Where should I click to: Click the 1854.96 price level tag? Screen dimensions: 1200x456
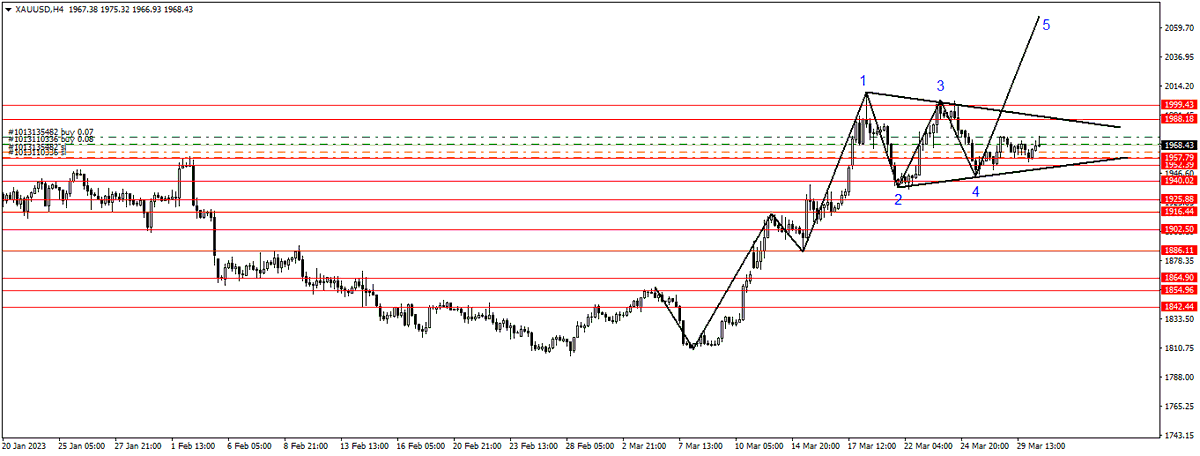point(1179,290)
